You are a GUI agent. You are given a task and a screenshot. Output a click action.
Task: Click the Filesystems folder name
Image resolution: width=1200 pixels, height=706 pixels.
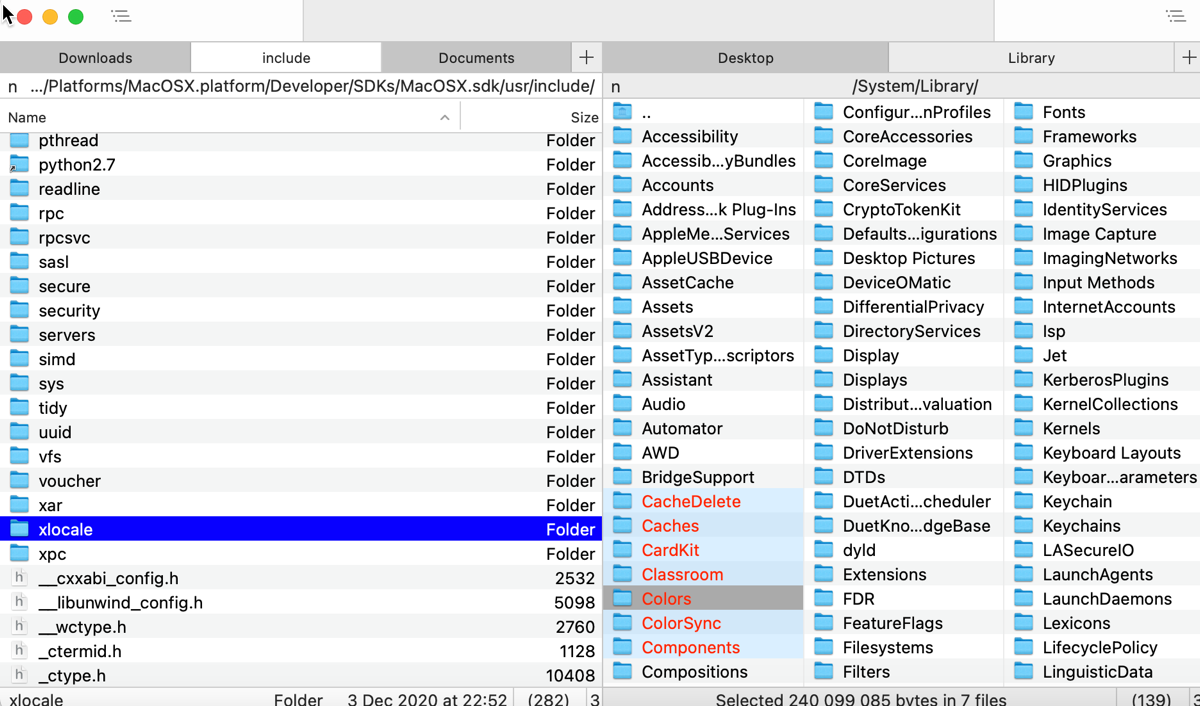click(x=888, y=647)
